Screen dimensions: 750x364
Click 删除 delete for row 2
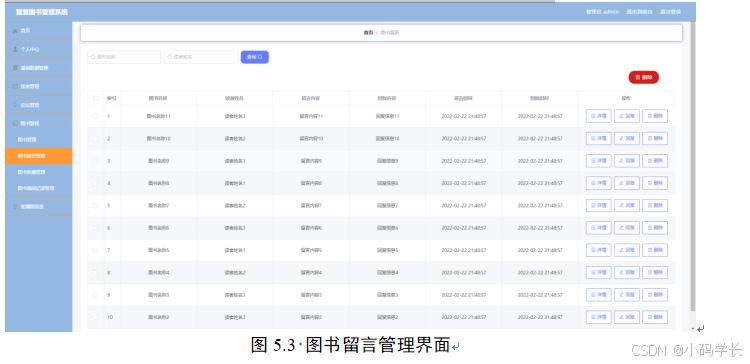pos(655,139)
